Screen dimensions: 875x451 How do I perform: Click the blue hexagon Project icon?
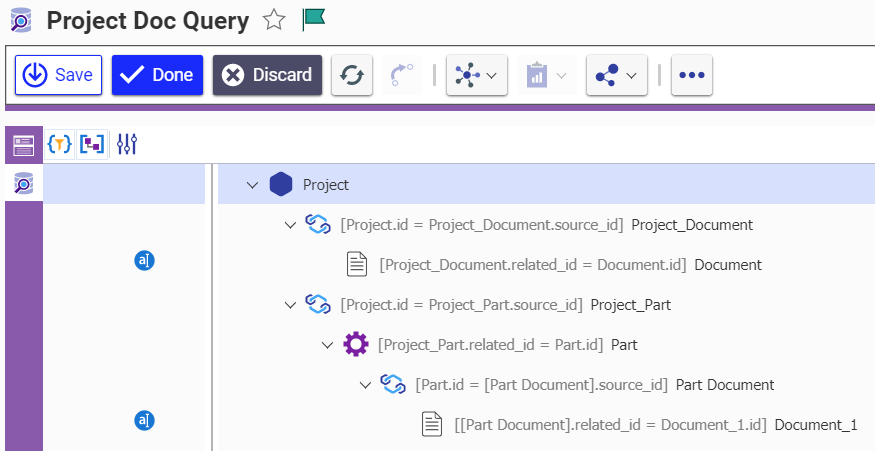coord(281,184)
